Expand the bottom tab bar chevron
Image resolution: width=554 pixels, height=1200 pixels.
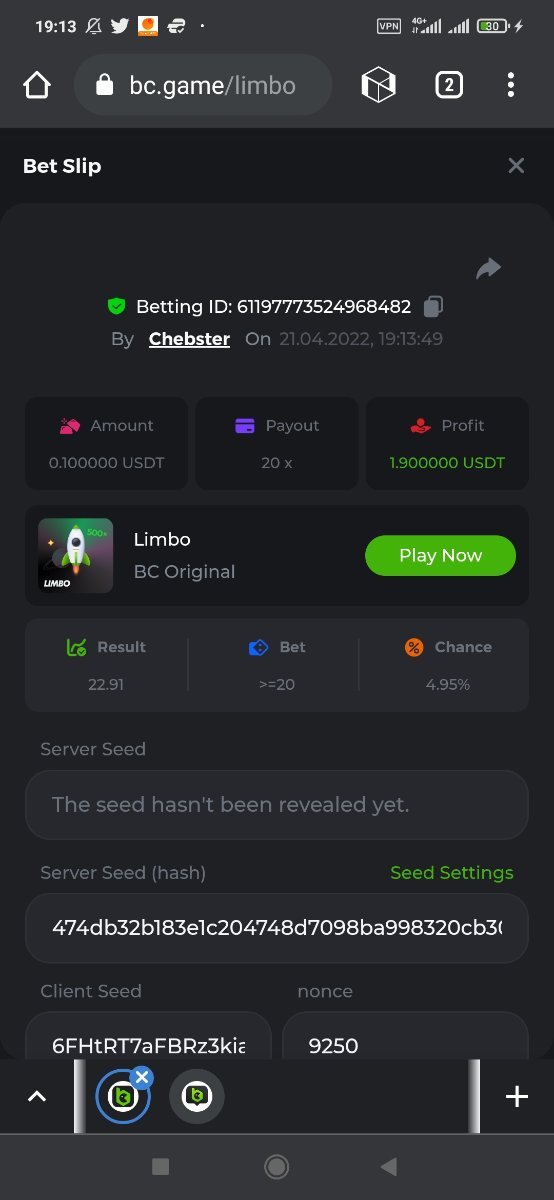(37, 1097)
